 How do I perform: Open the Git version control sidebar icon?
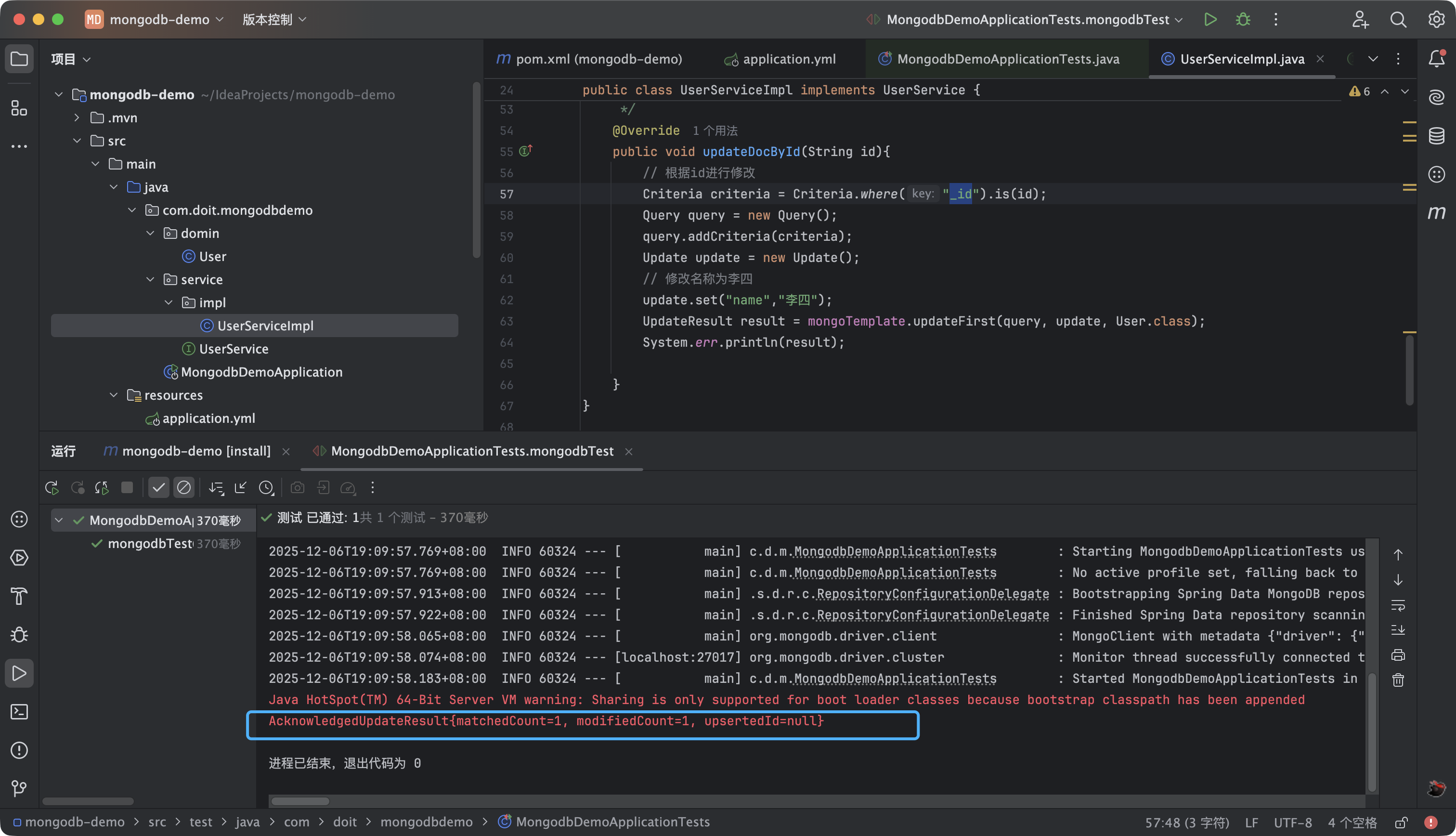click(x=19, y=789)
